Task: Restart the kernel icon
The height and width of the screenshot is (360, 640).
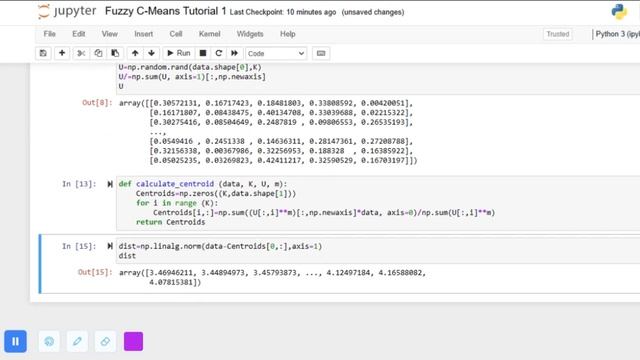Action: (x=218, y=53)
